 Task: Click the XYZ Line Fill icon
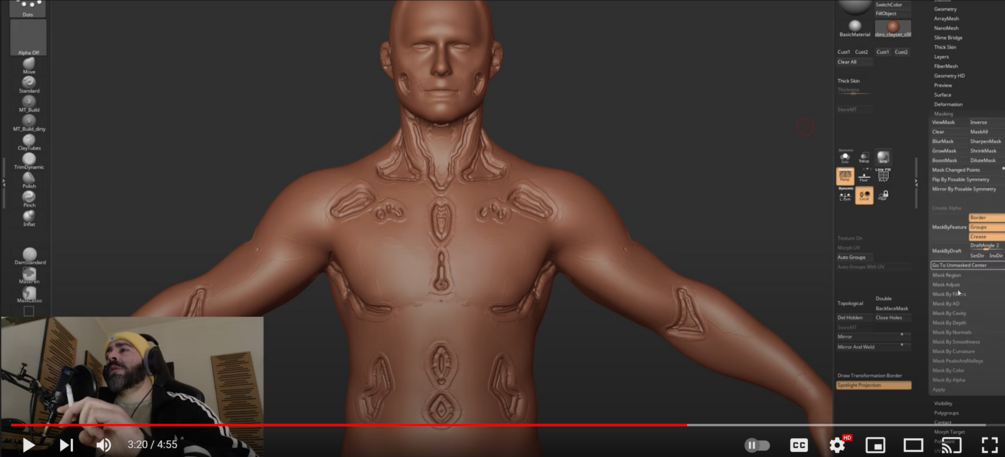pos(883,175)
